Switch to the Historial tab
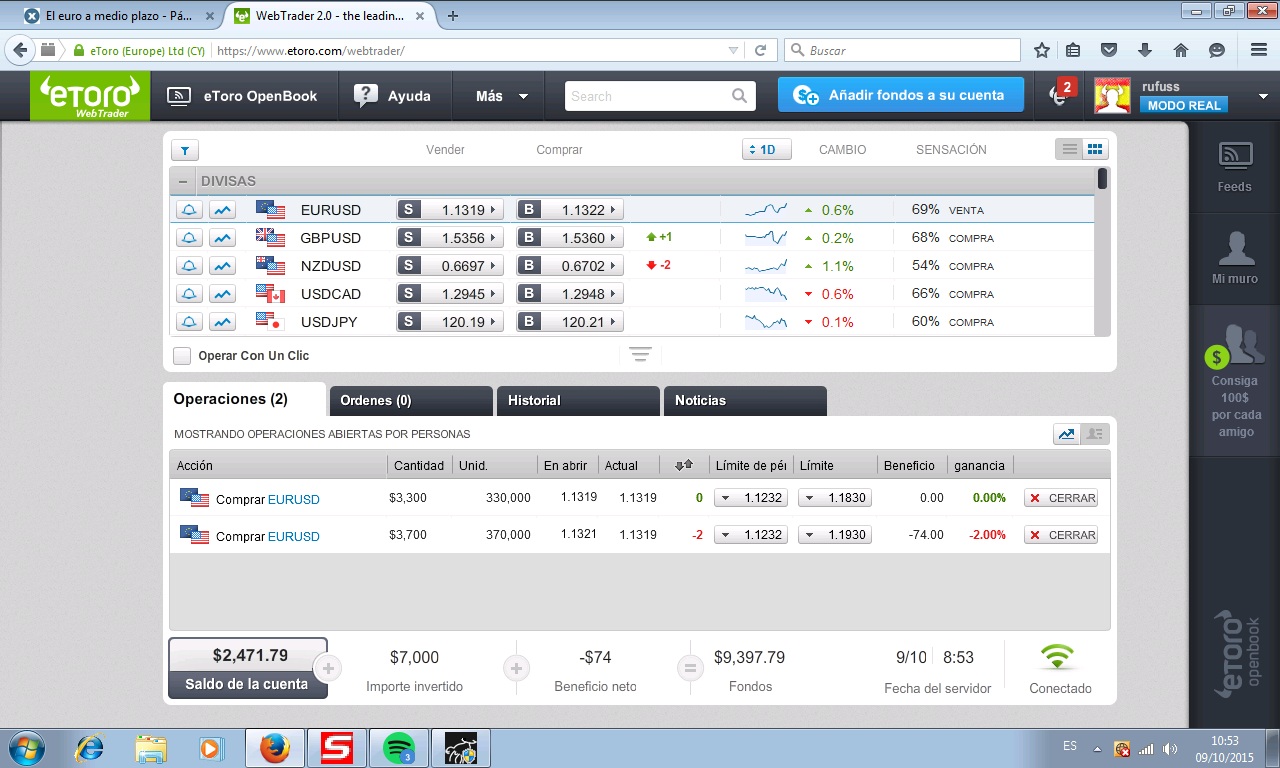 coord(578,401)
